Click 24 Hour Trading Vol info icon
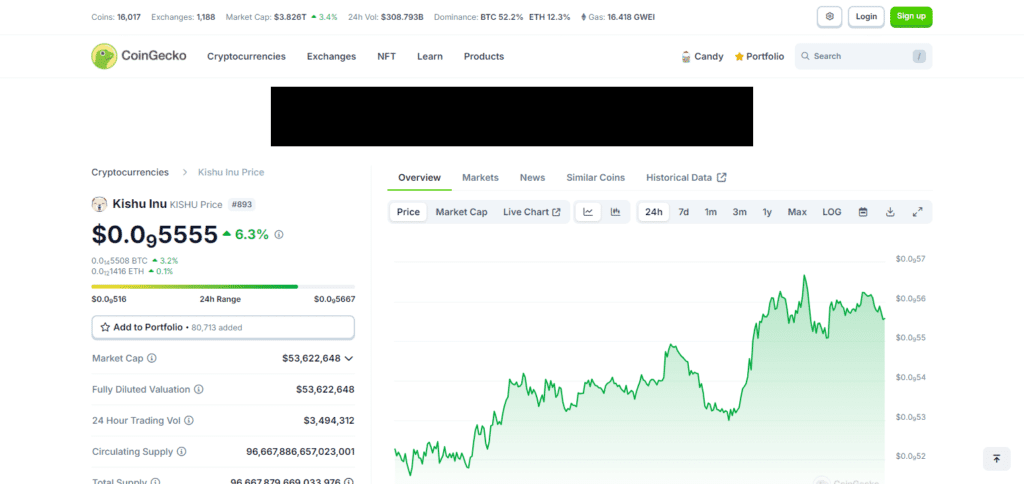This screenshot has height=484, width=1024. click(x=189, y=421)
